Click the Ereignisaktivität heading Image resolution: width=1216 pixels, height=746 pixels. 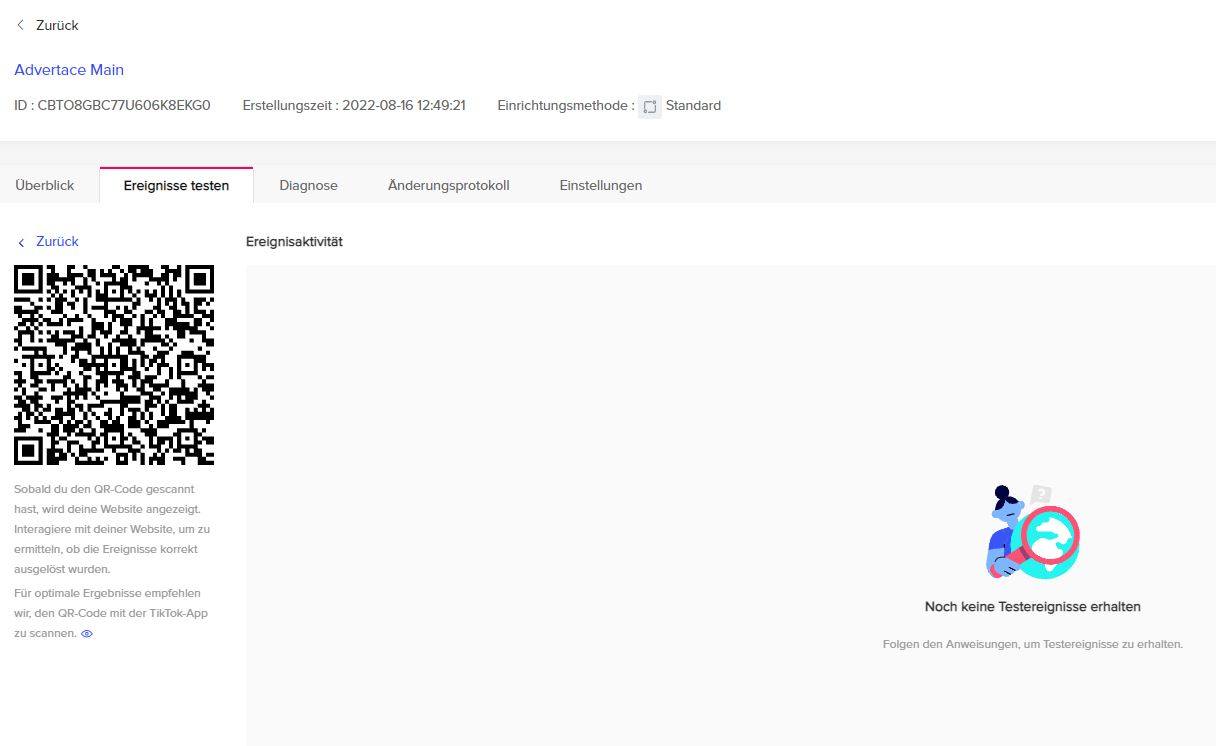[294, 242]
